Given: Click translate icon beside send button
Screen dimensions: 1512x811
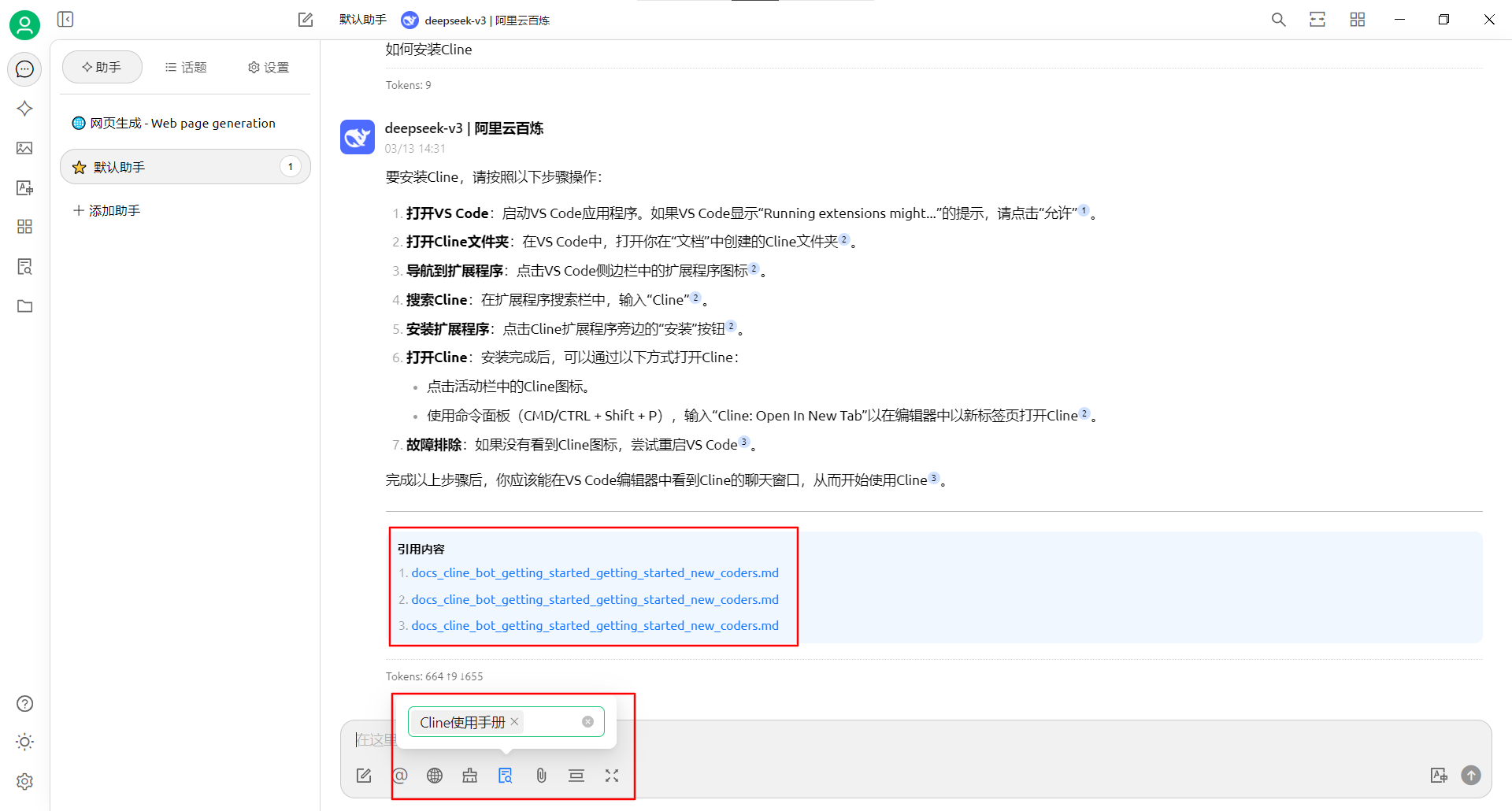Looking at the screenshot, I should click(x=1439, y=776).
